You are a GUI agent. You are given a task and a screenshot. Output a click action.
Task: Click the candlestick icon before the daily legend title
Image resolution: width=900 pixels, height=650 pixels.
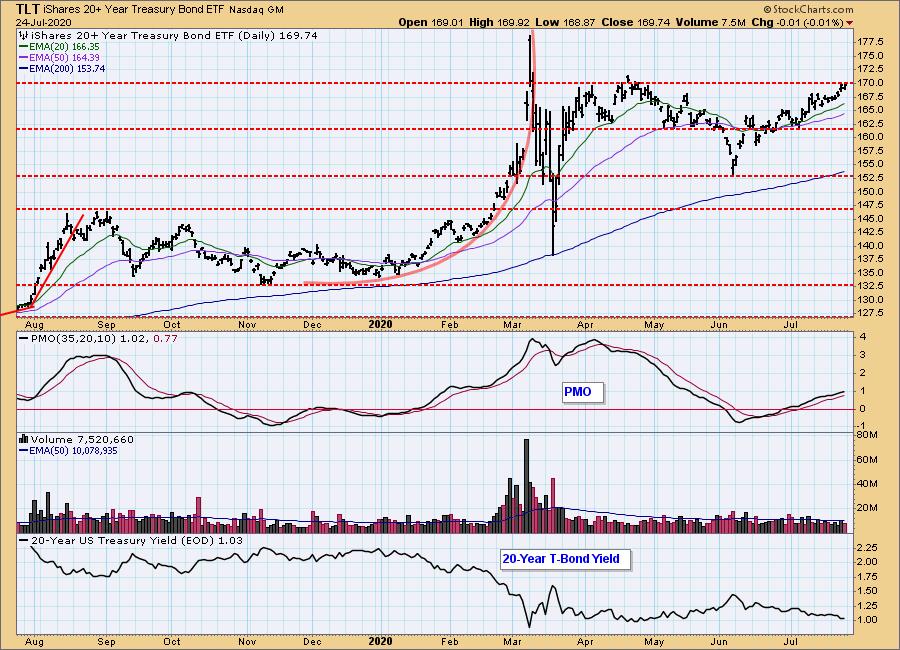click(x=24, y=36)
